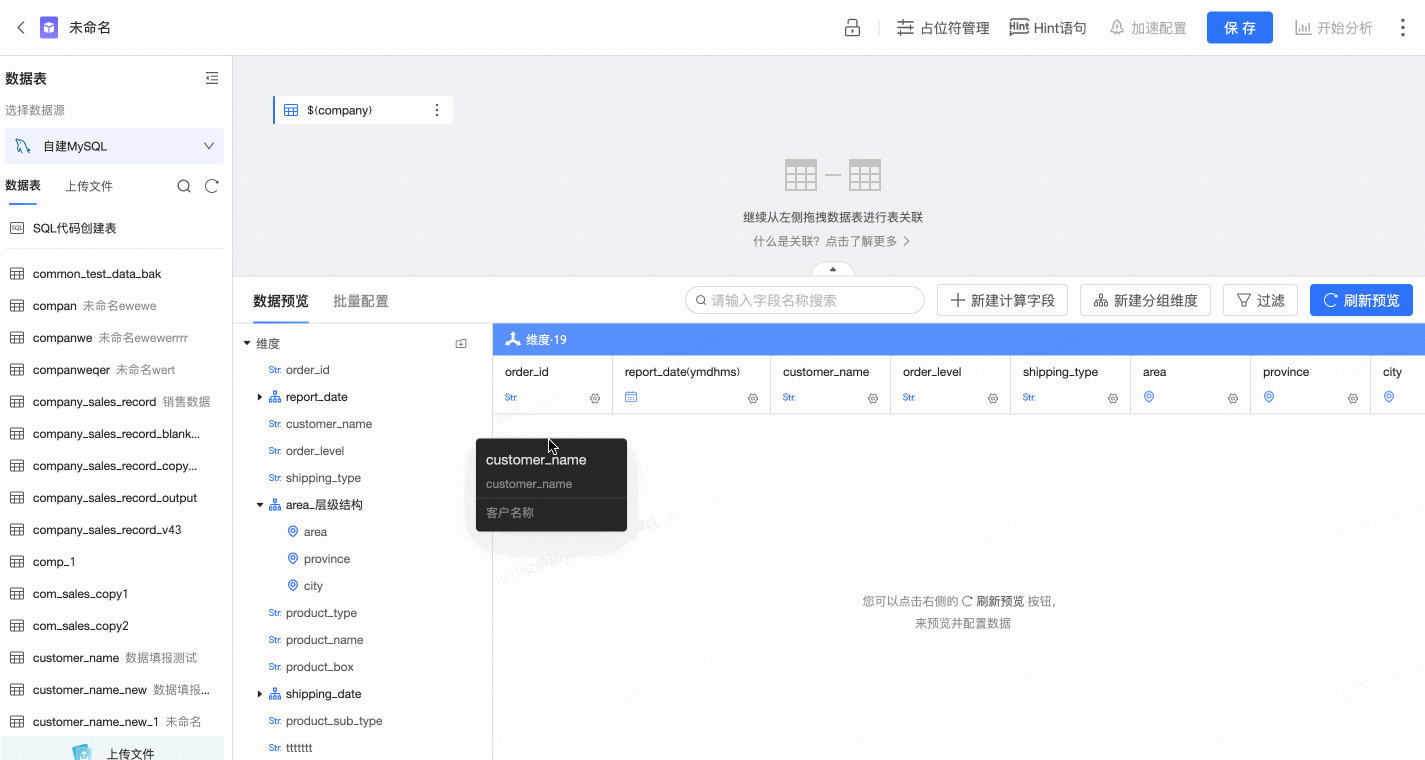Click SQL代码创建表 option
The image size is (1425, 760).
(x=75, y=228)
